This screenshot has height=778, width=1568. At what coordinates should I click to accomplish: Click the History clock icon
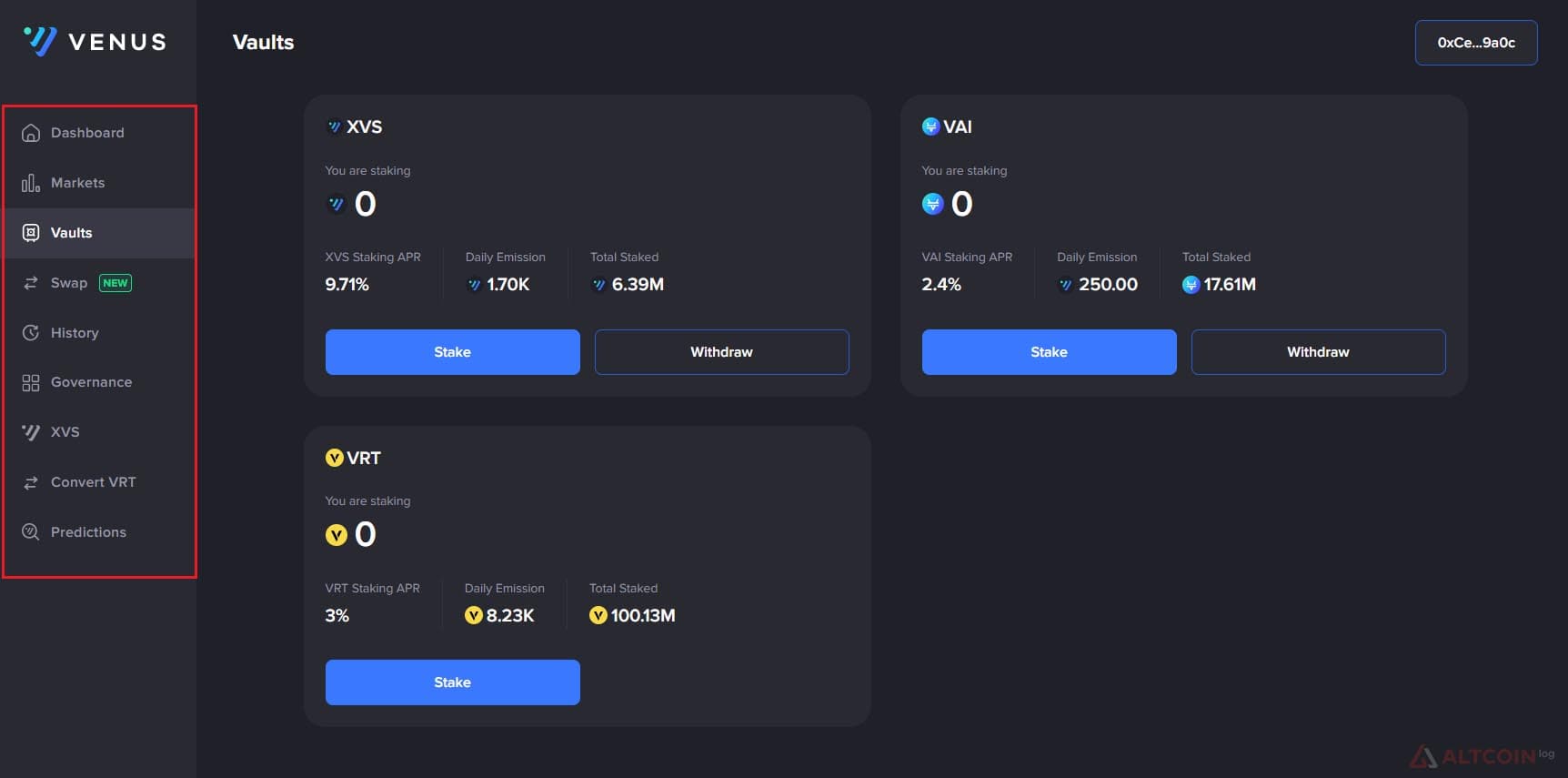(31, 333)
